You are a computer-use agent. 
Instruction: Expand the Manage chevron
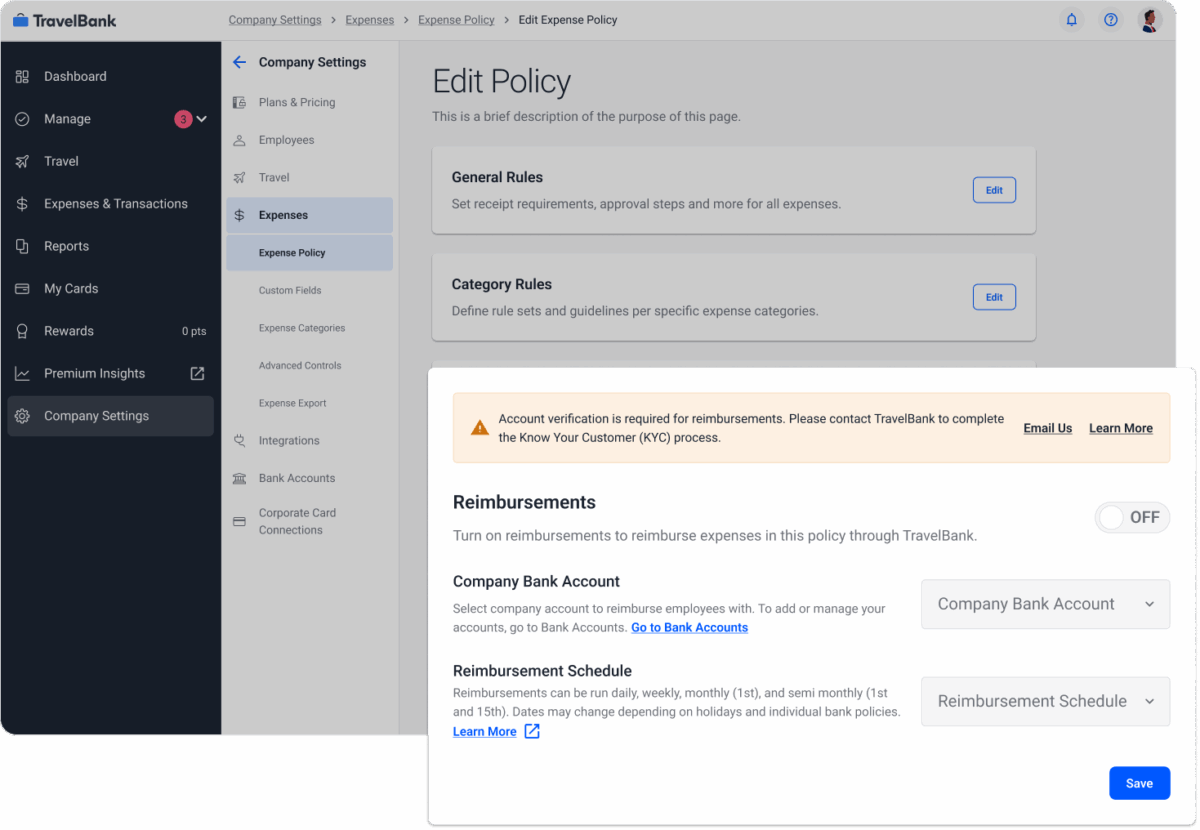tap(202, 119)
